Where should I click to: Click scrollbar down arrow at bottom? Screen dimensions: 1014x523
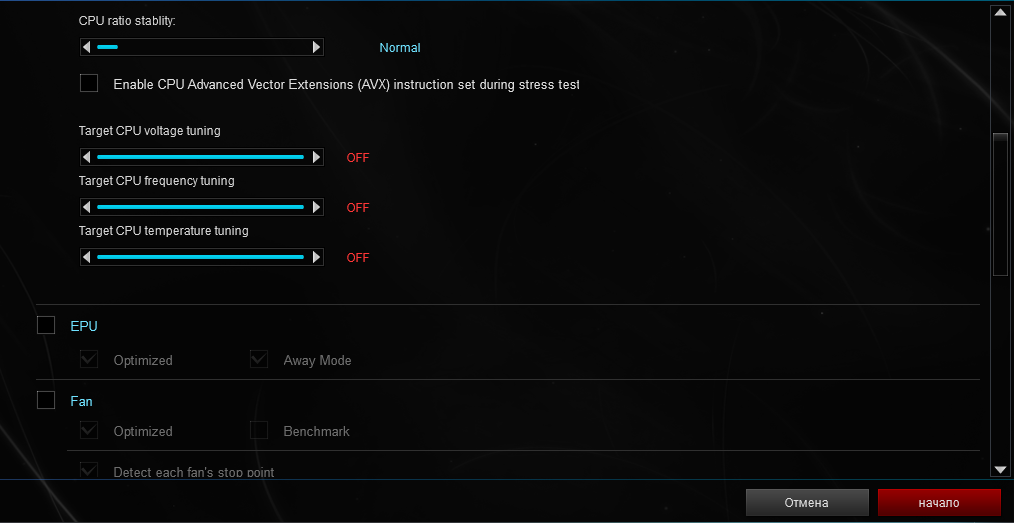tap(999, 469)
